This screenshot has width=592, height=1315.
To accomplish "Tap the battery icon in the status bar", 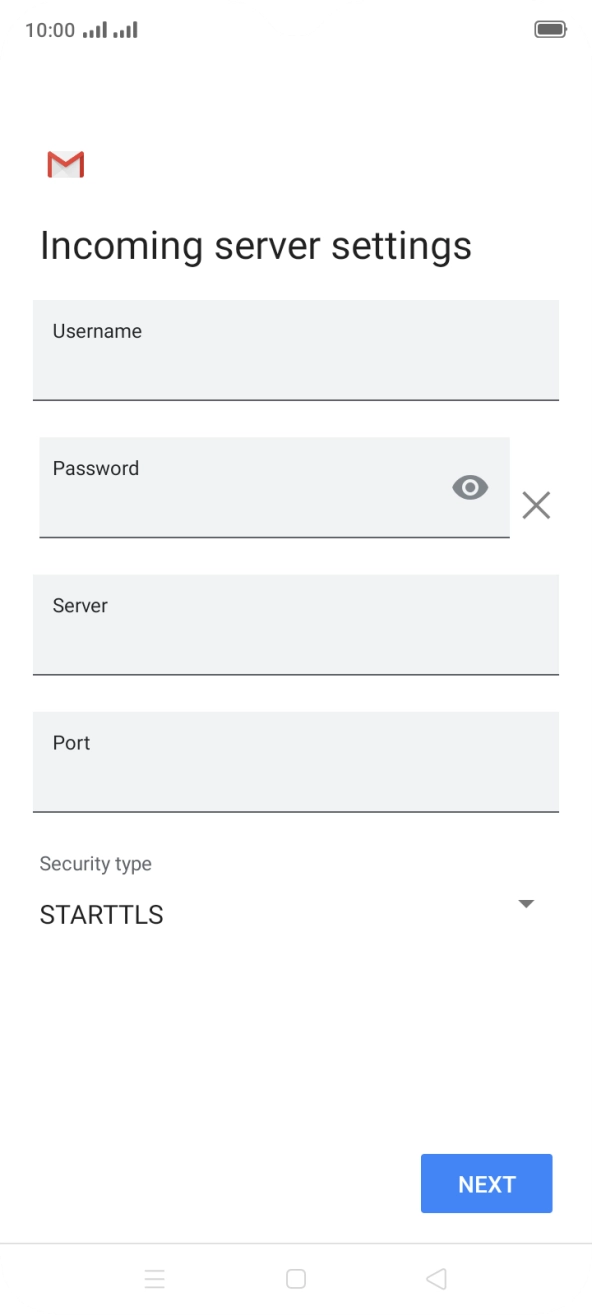I will point(551,29).
